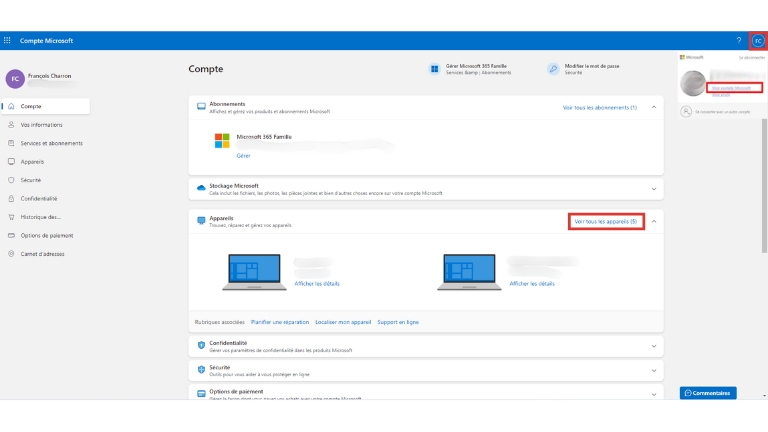Open Vos informations in the sidebar
The height and width of the screenshot is (432, 768).
coord(41,125)
